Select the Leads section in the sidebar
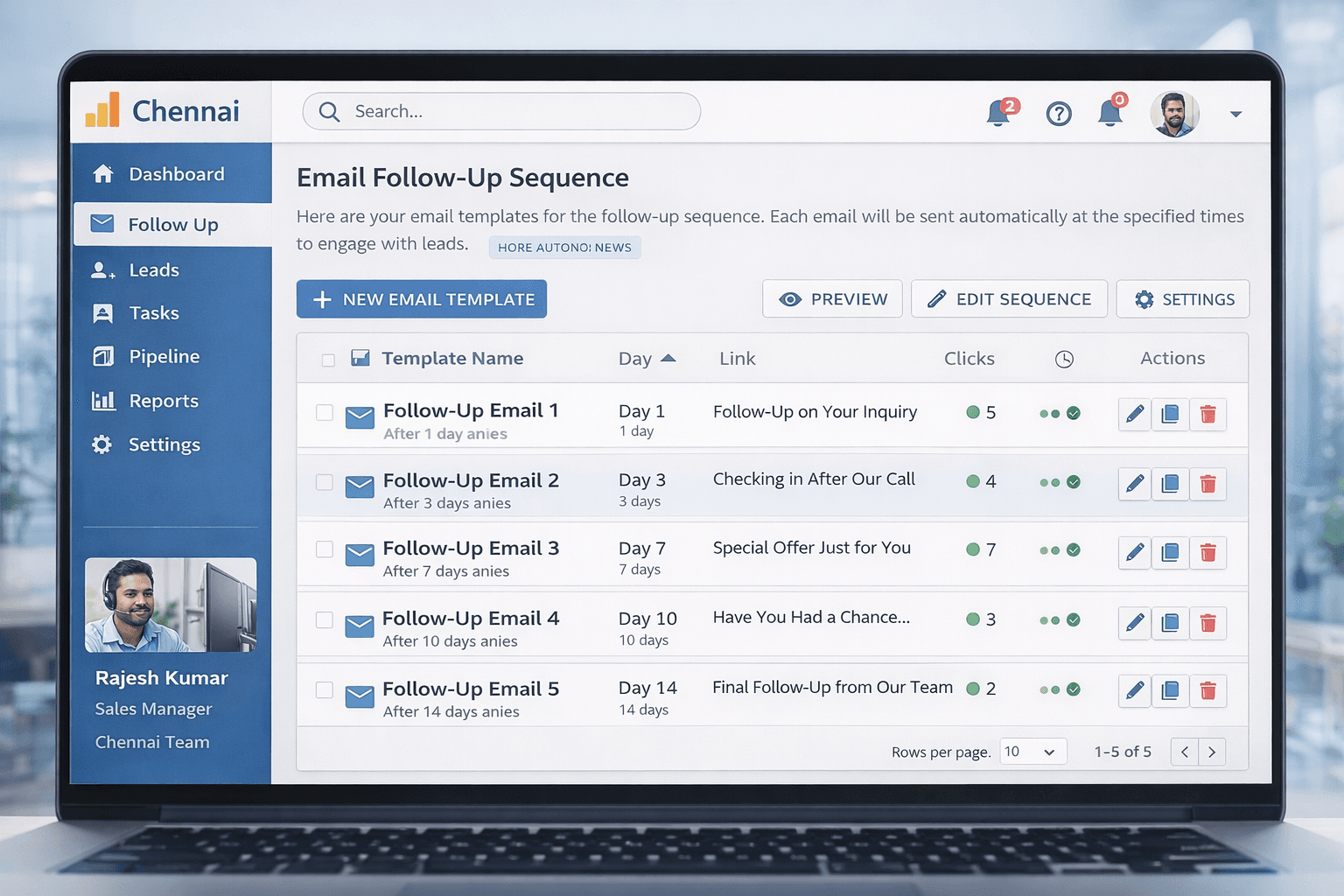Image resolution: width=1344 pixels, height=896 pixels. (153, 269)
